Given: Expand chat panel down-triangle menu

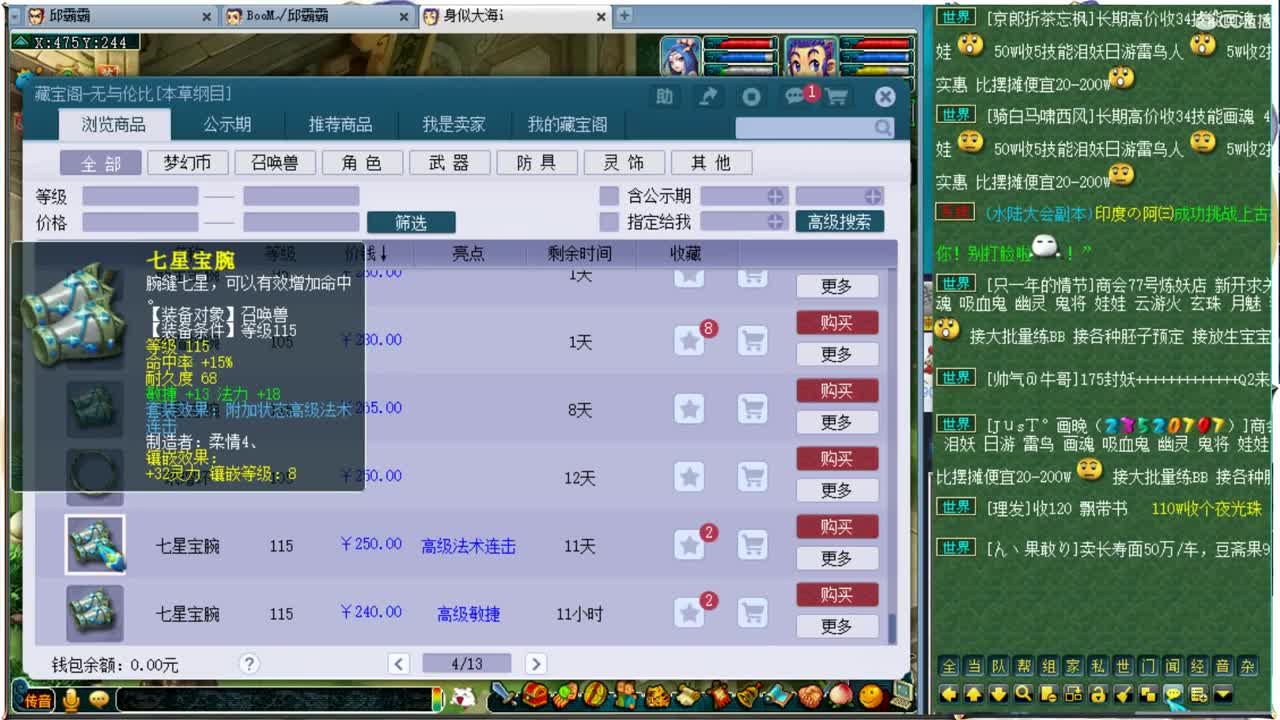Looking at the screenshot, I should 1223,693.
